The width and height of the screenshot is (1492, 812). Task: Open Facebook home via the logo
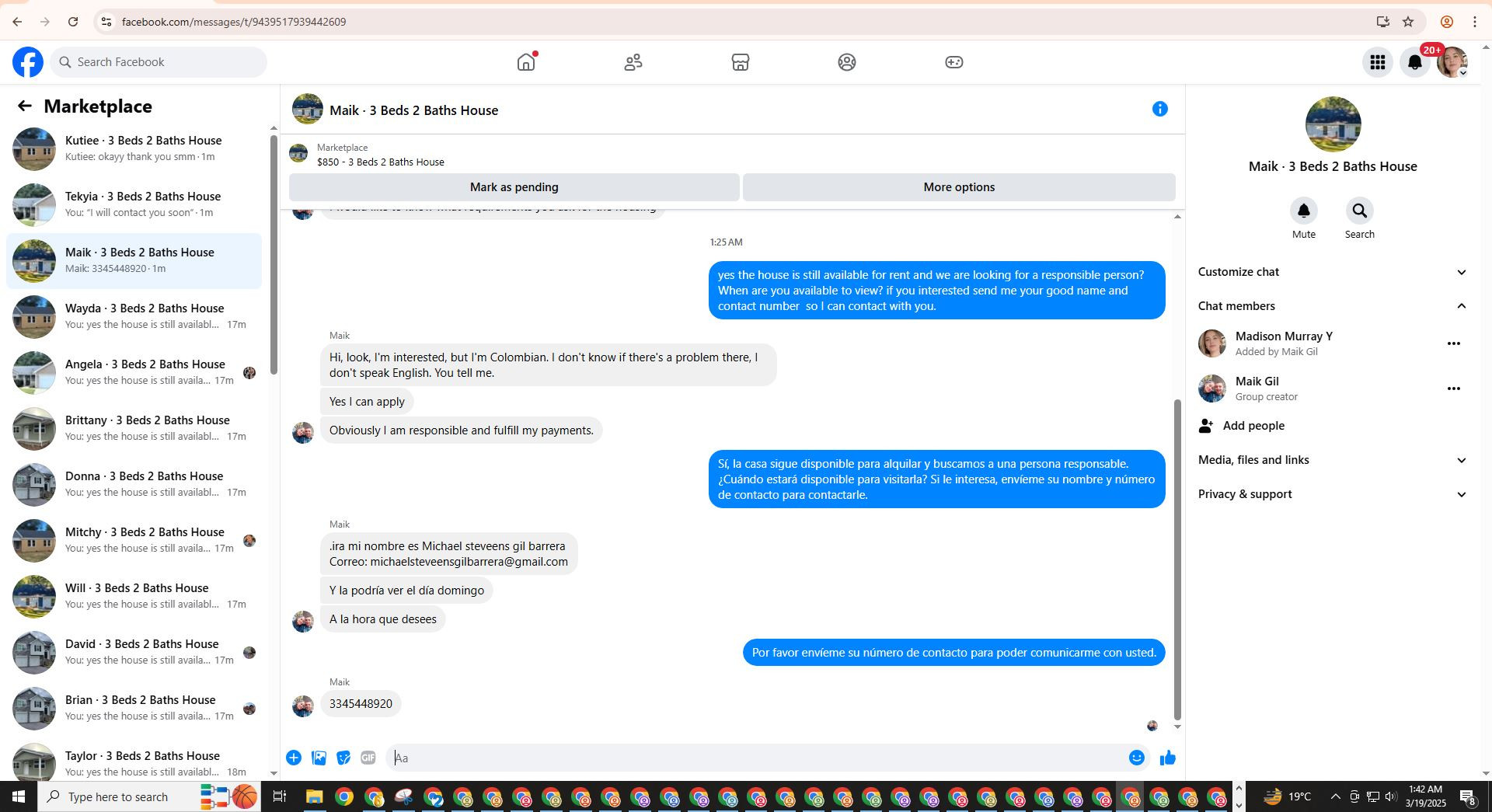[x=28, y=62]
